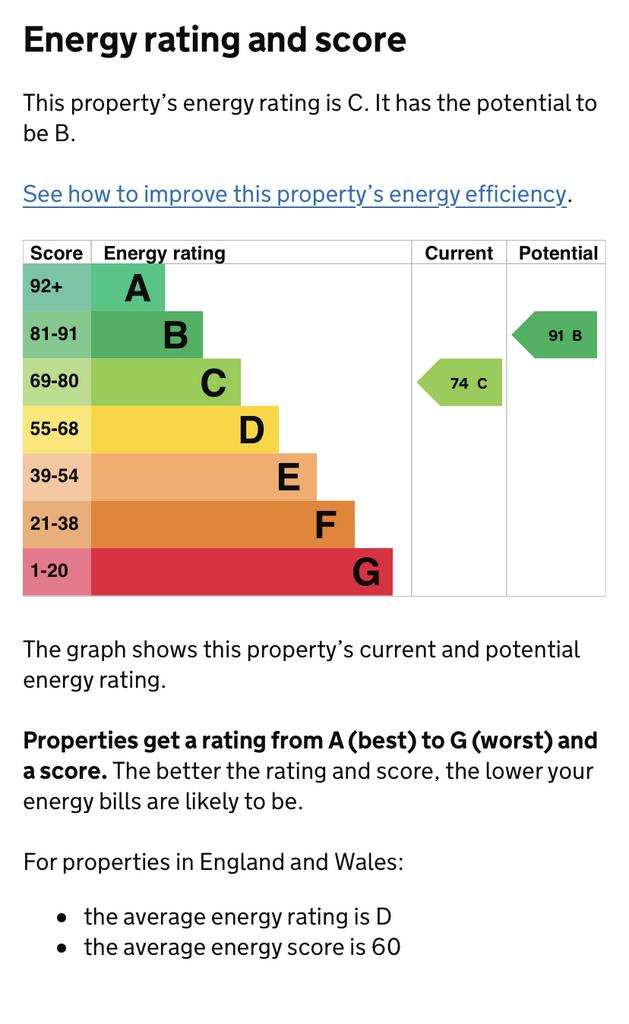Click the Energy rating and score heading

[215, 40]
